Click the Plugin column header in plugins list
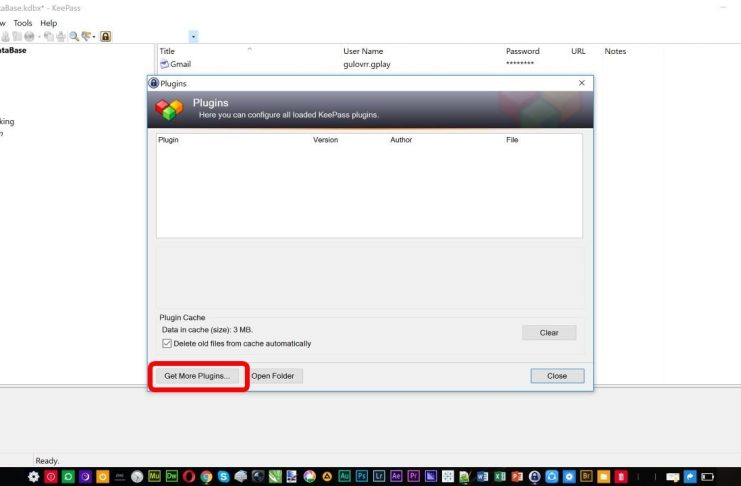This screenshot has height=486, width=741. (x=168, y=139)
